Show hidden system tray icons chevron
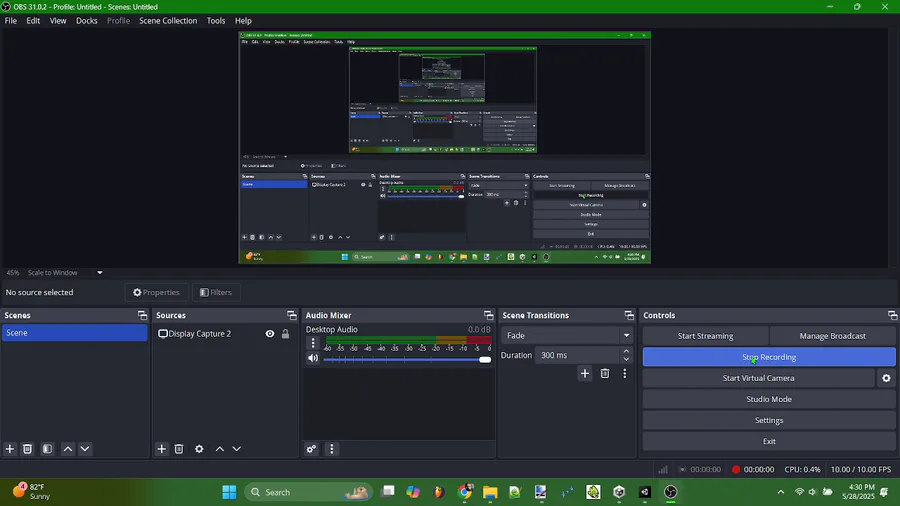 point(781,492)
